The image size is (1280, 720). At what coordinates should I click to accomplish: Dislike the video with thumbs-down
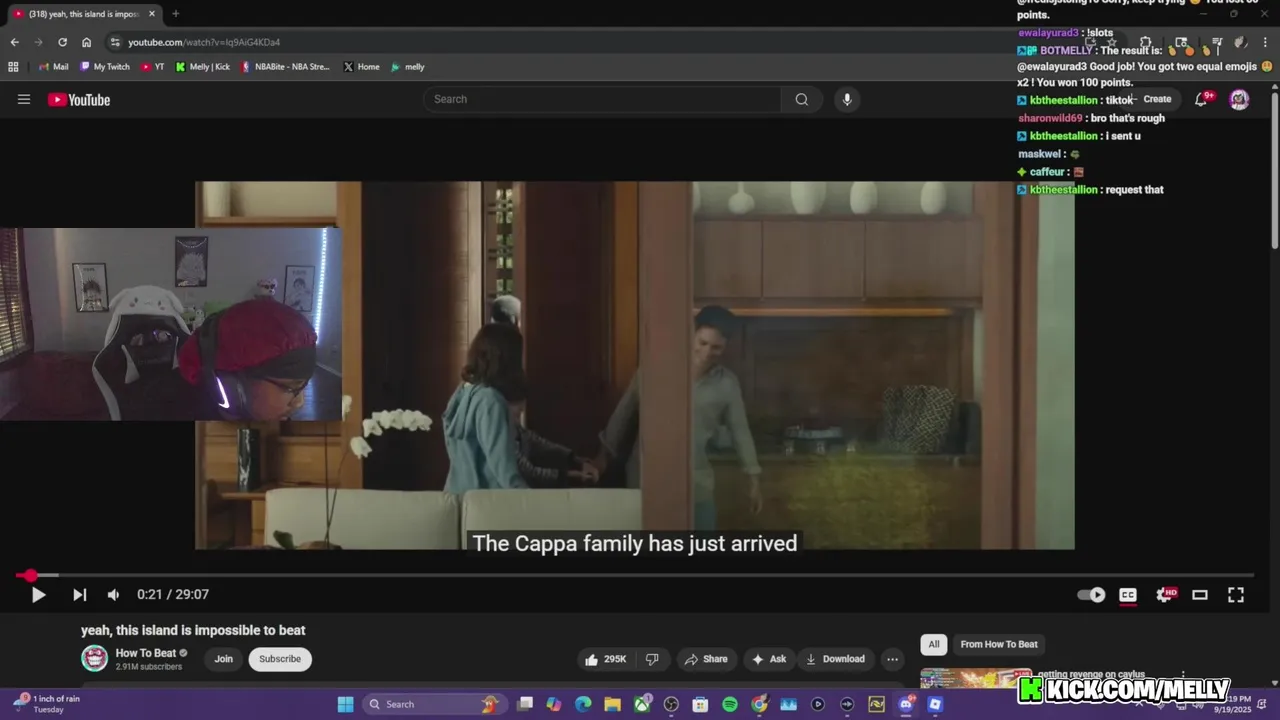click(x=652, y=659)
